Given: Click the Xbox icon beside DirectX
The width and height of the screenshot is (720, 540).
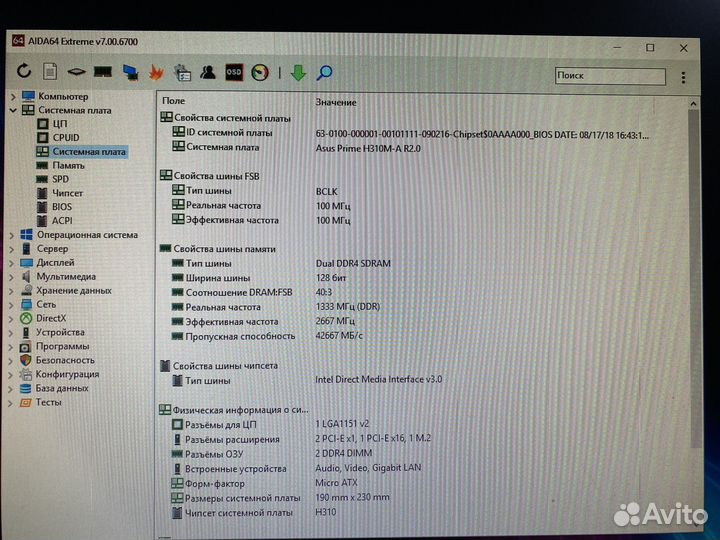Looking at the screenshot, I should 26,319.
